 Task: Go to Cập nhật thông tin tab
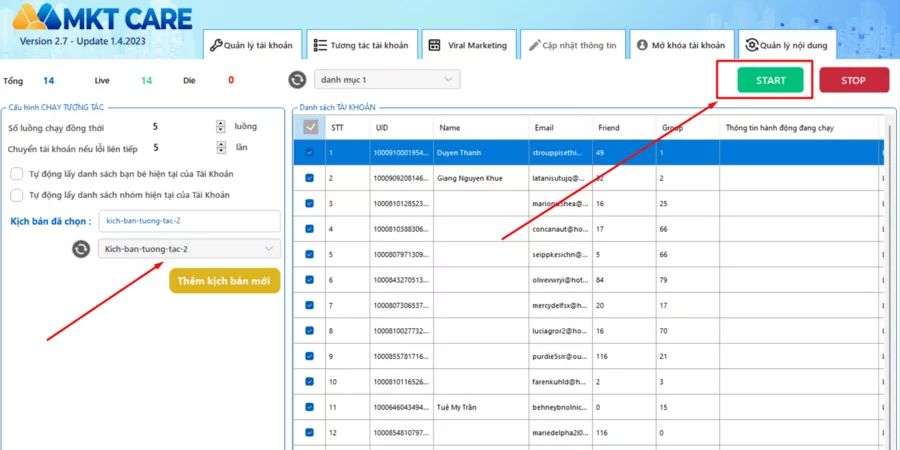pyautogui.click(x=573, y=45)
